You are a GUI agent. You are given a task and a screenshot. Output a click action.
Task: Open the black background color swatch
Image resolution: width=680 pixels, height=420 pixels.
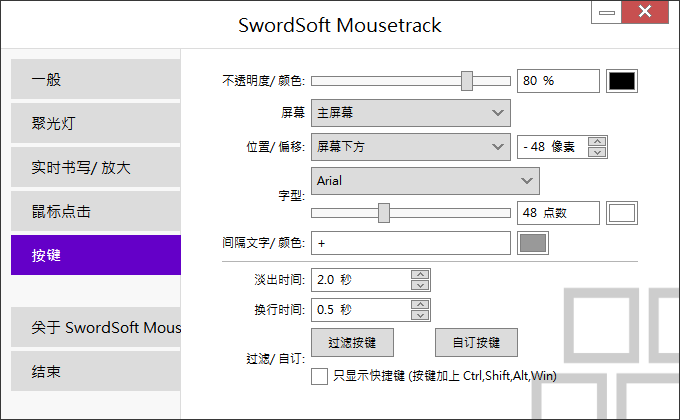tap(622, 81)
